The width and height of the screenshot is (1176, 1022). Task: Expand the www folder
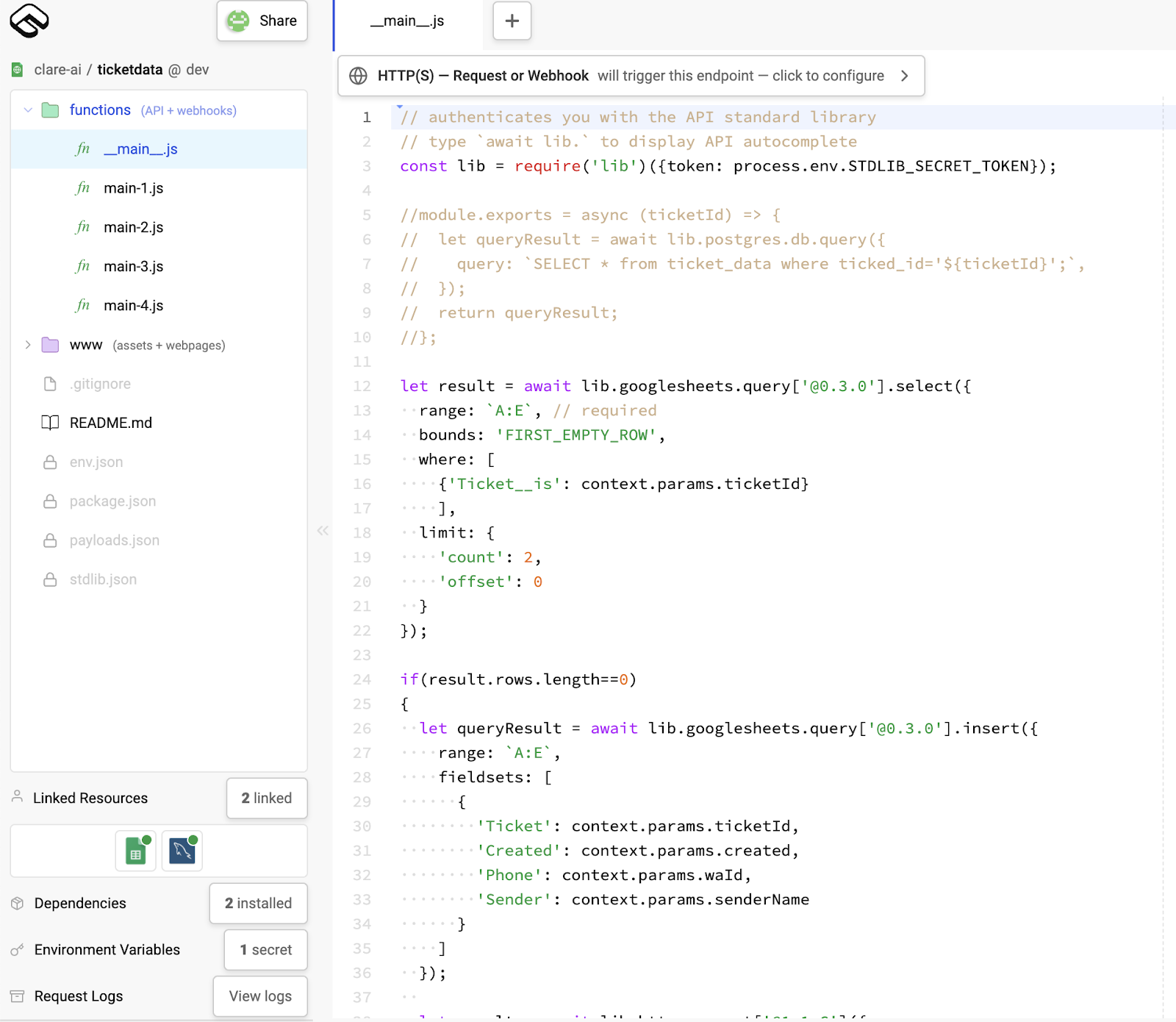[28, 345]
